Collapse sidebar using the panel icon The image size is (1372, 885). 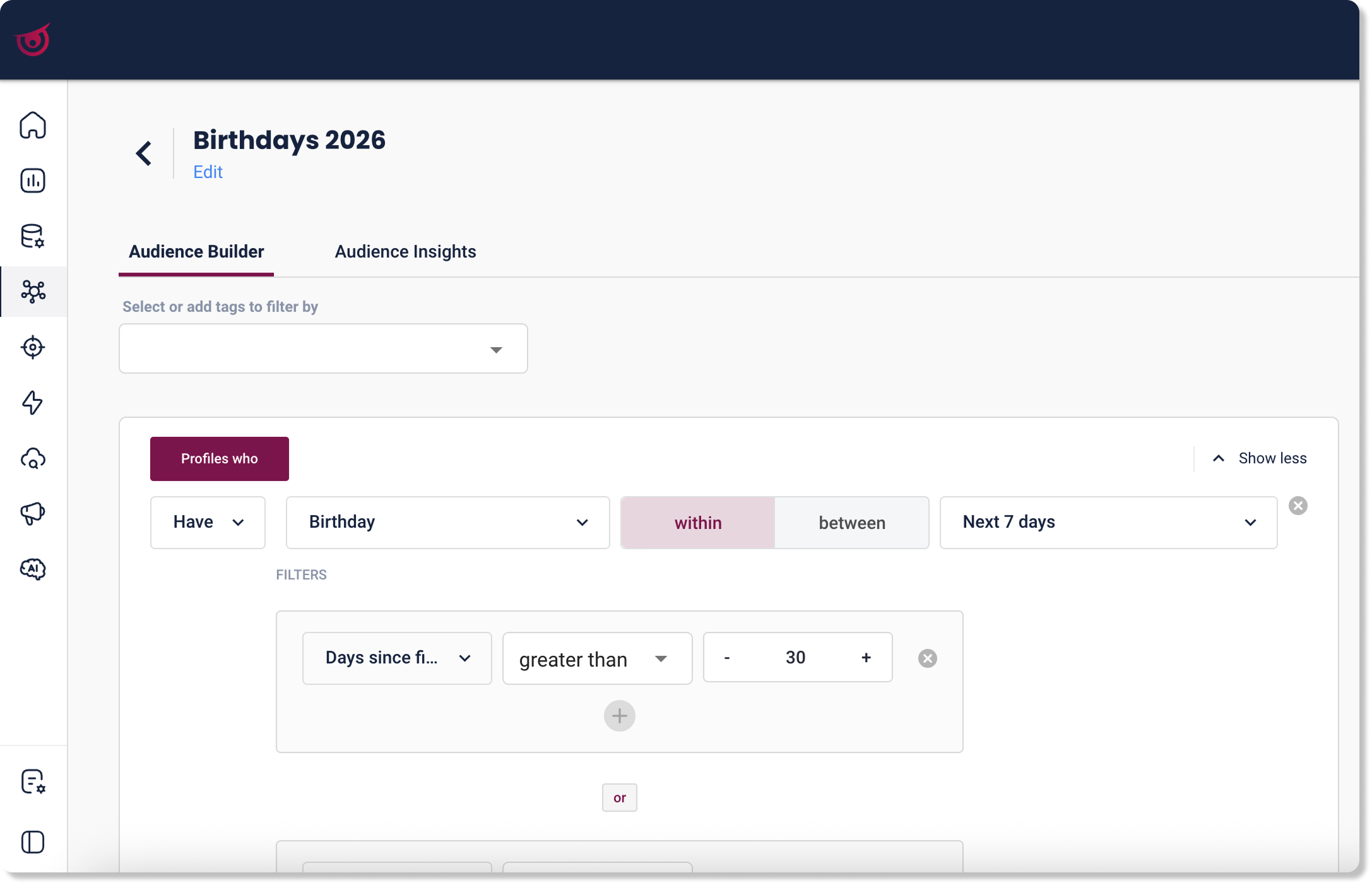(x=33, y=842)
